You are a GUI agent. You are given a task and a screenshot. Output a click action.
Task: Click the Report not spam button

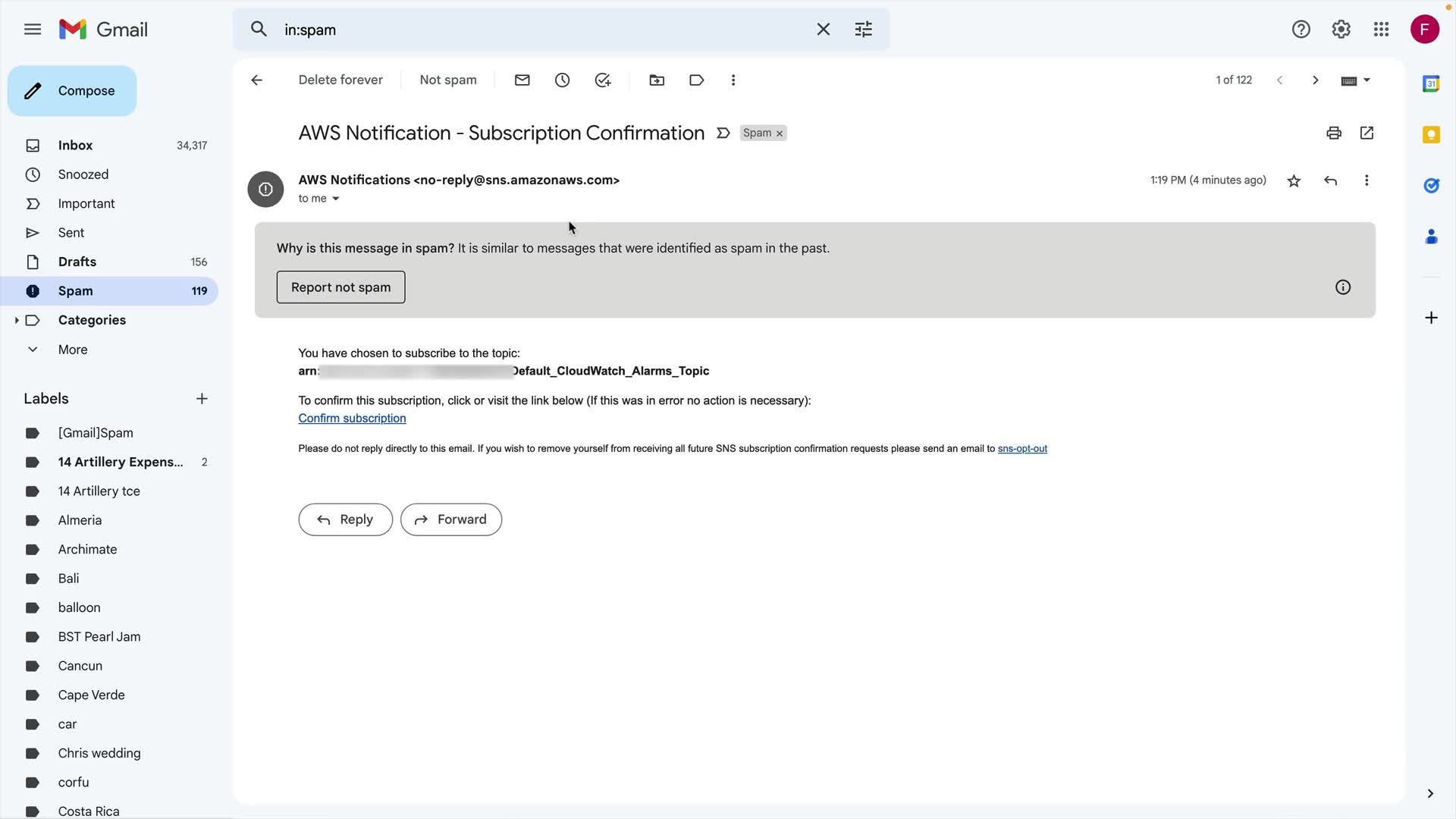point(340,287)
